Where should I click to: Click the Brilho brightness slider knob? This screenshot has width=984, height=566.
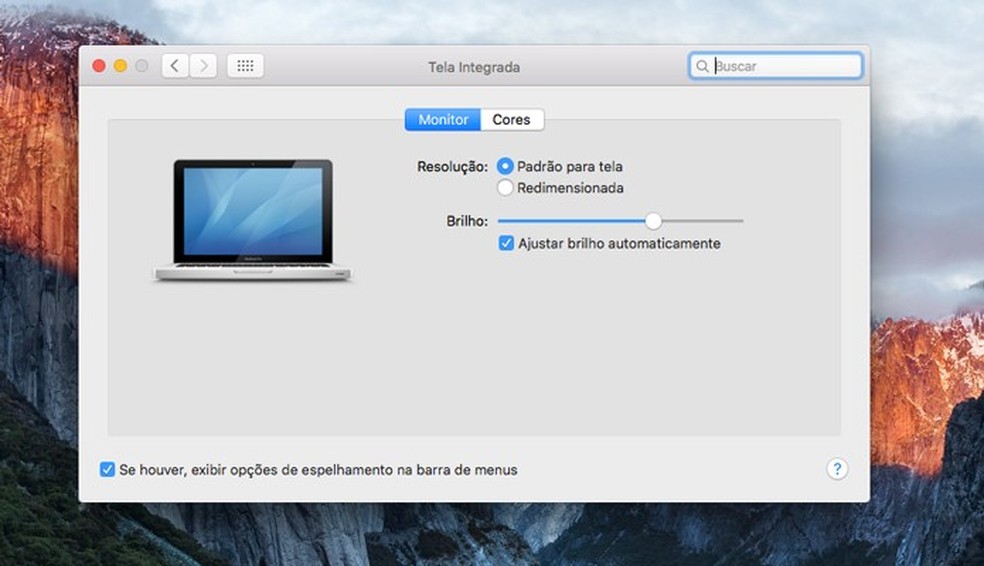click(653, 221)
